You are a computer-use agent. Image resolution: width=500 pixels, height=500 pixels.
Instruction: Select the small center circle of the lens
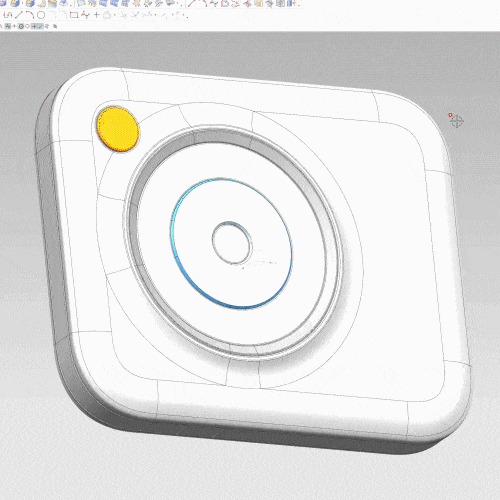(x=232, y=243)
